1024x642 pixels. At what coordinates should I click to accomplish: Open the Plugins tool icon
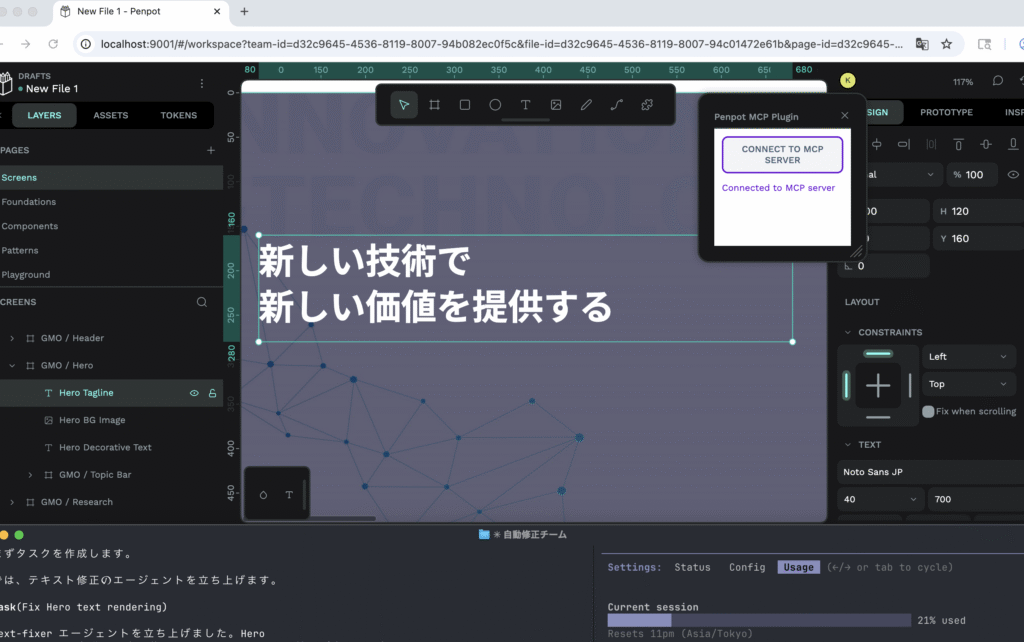coord(647,105)
